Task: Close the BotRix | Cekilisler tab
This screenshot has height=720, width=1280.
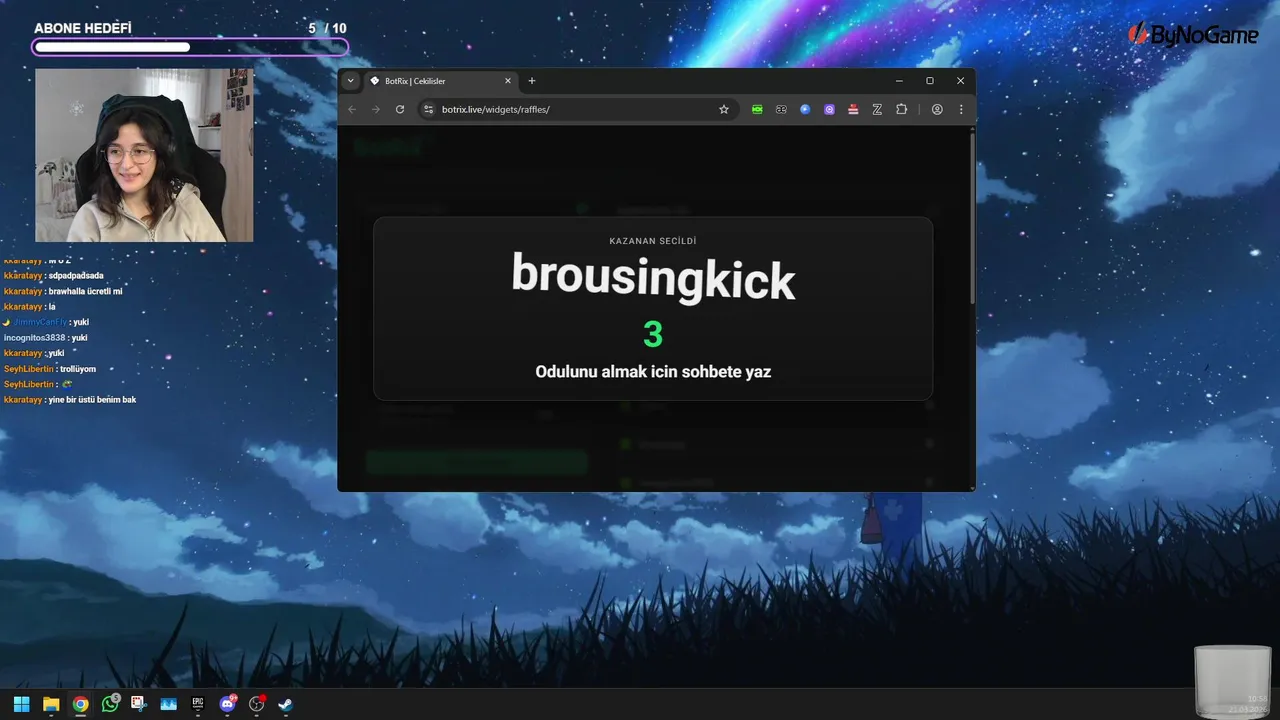Action: [508, 81]
